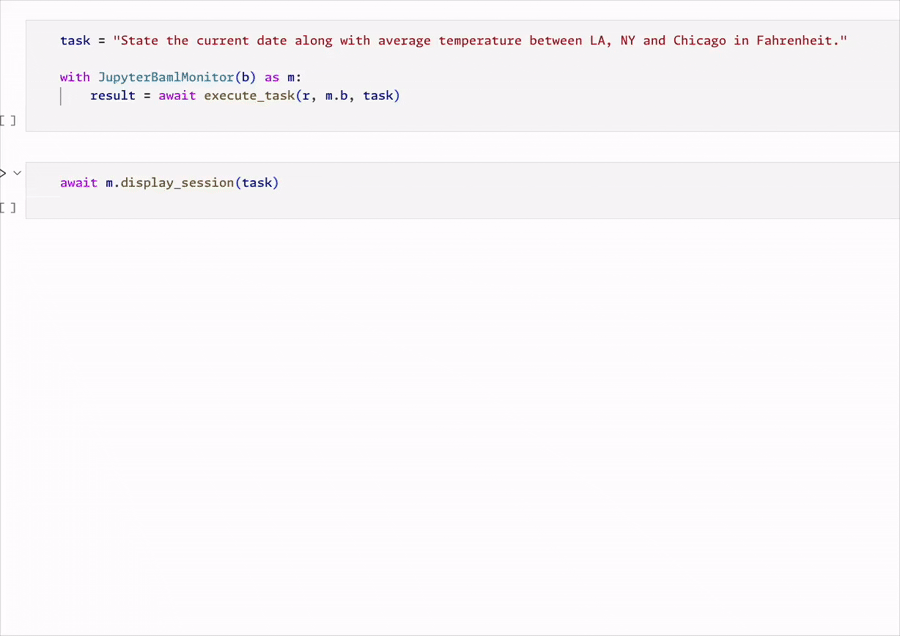Click the task argument inside display_session parentheses
This screenshot has width=900, height=636.
(256, 183)
